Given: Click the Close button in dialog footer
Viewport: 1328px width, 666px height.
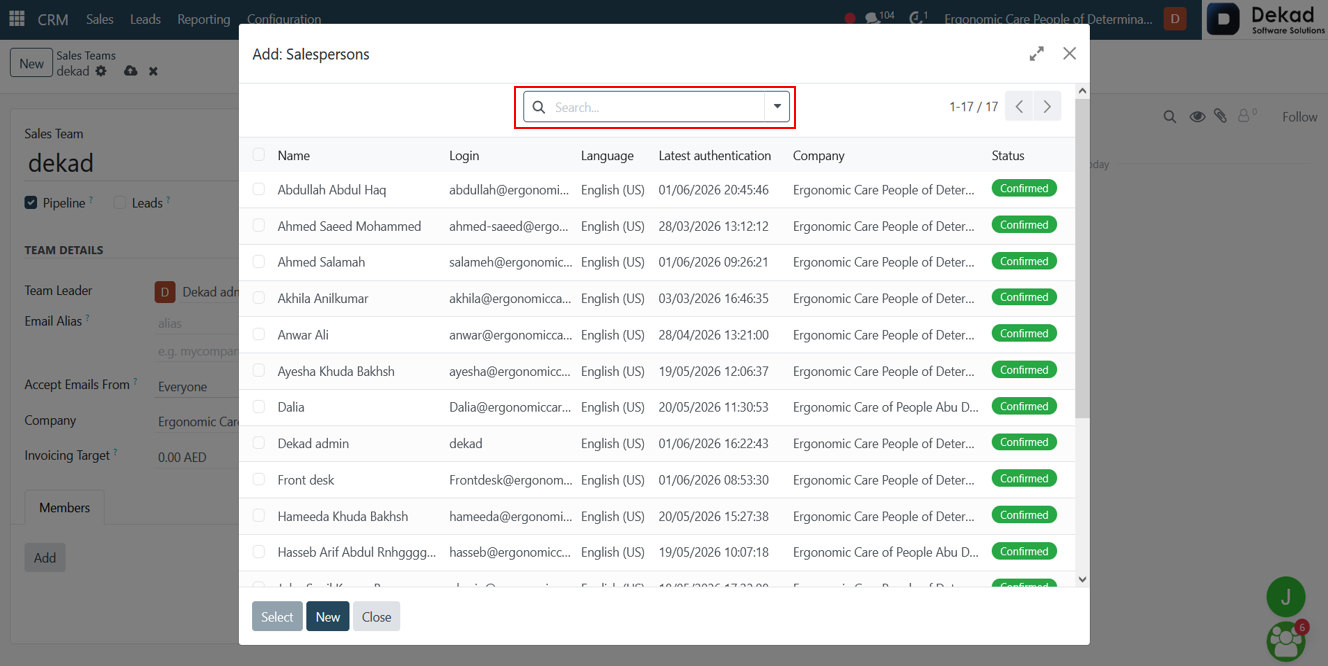Looking at the screenshot, I should pyautogui.click(x=376, y=617).
